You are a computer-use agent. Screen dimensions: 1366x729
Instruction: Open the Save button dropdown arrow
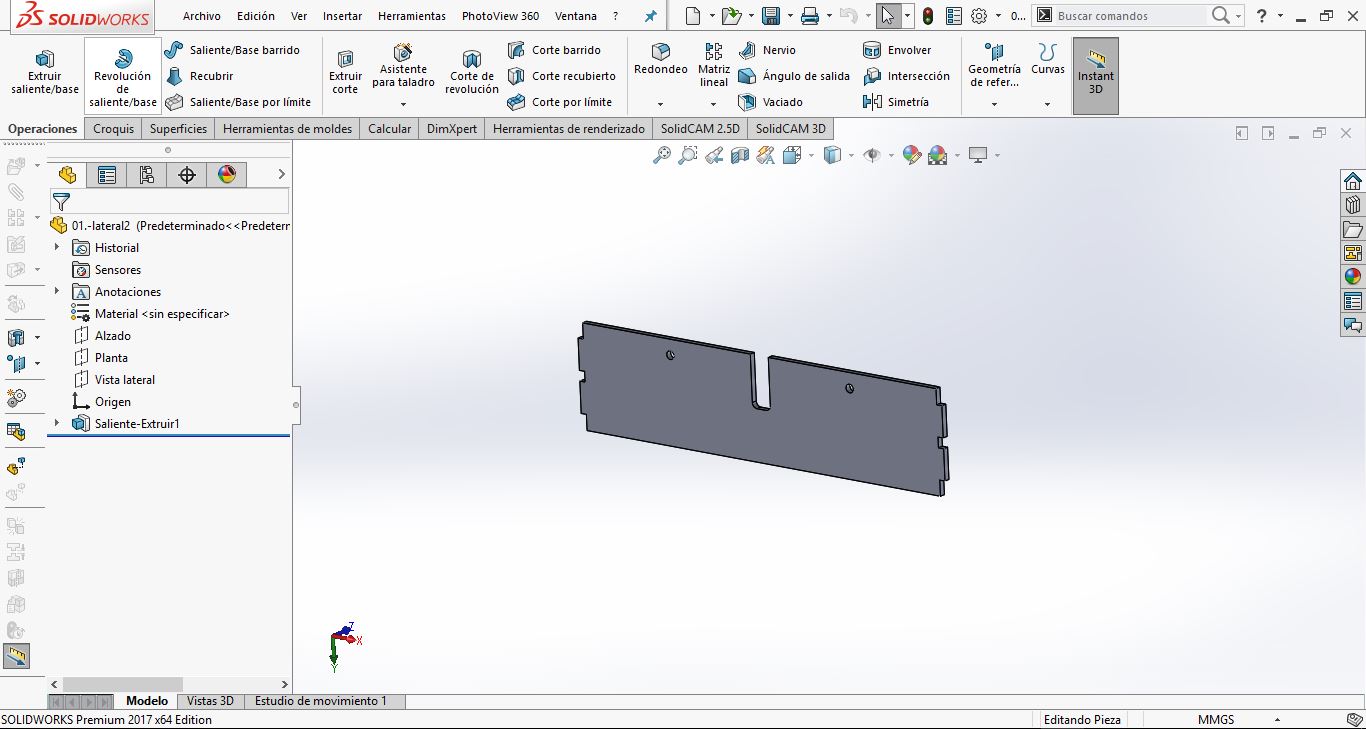click(789, 16)
